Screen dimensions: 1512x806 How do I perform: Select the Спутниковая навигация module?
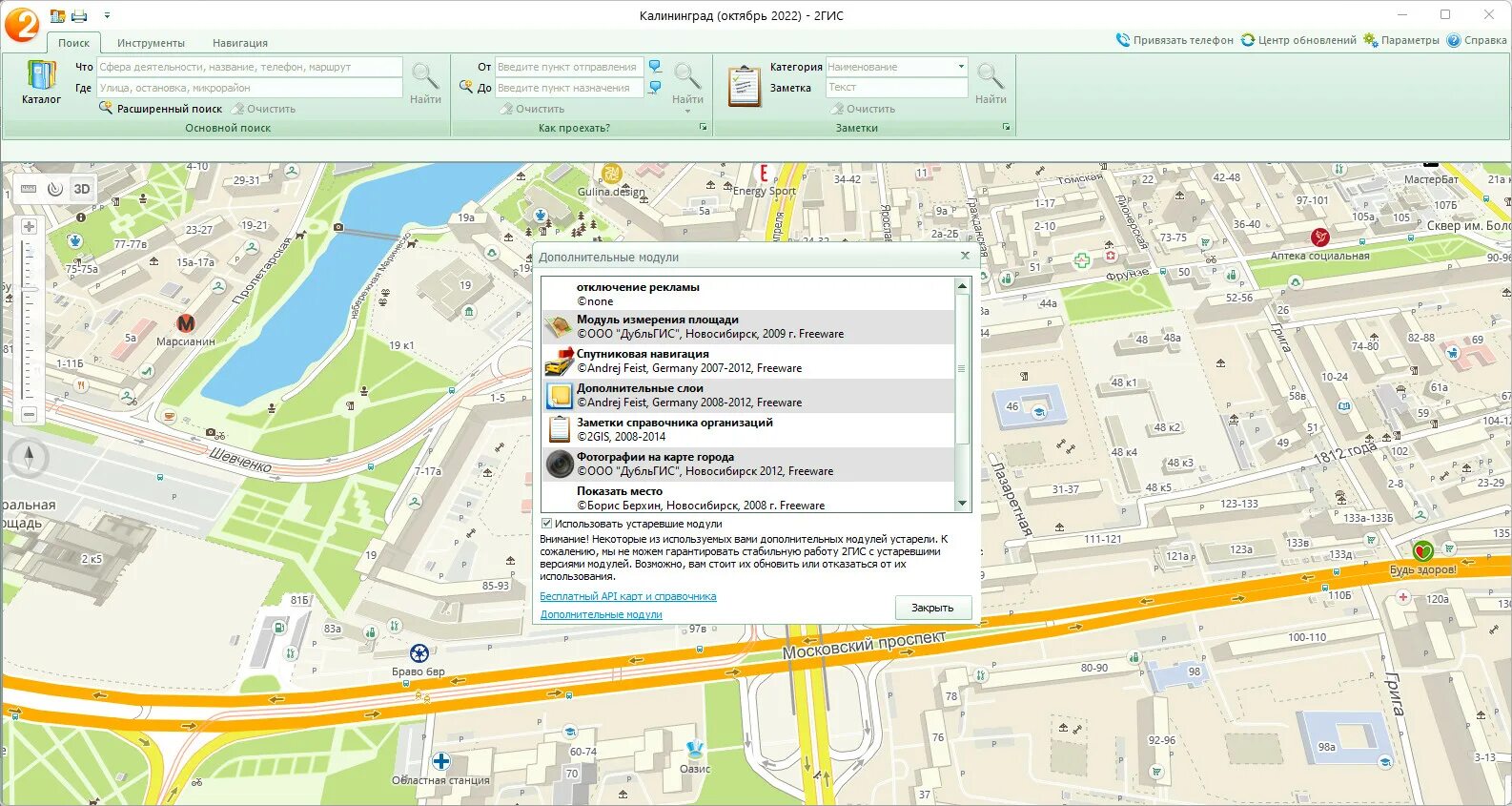pos(747,361)
